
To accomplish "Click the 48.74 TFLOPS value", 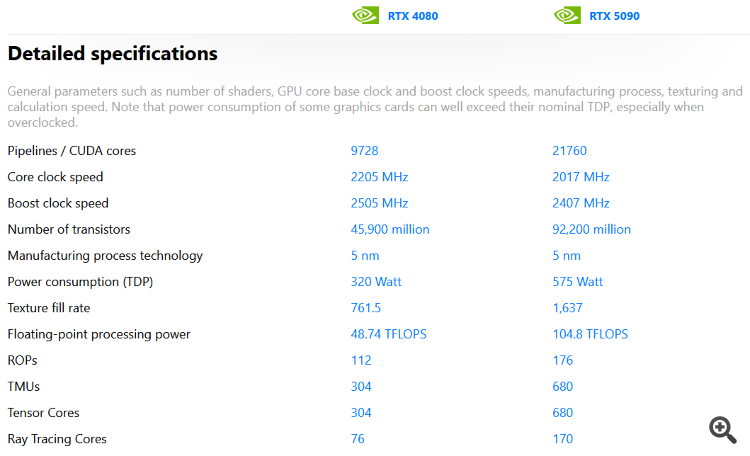I will pyautogui.click(x=388, y=334).
